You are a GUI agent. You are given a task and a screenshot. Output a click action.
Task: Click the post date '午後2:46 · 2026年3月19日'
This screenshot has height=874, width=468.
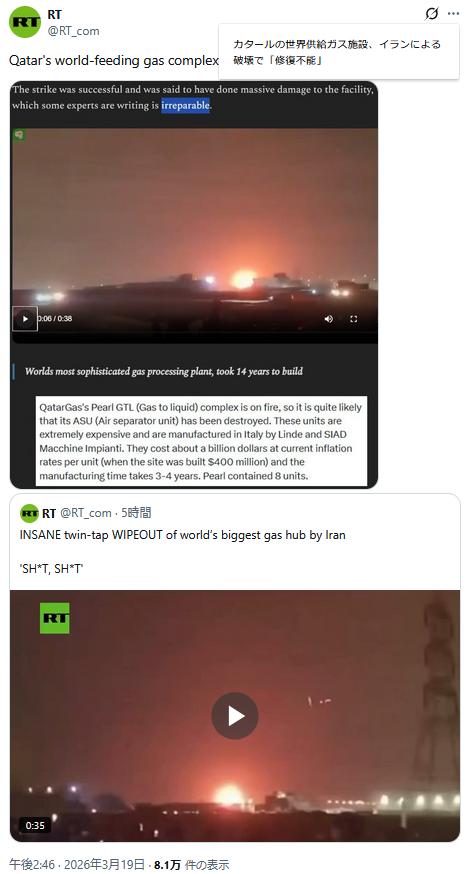click(x=76, y=865)
